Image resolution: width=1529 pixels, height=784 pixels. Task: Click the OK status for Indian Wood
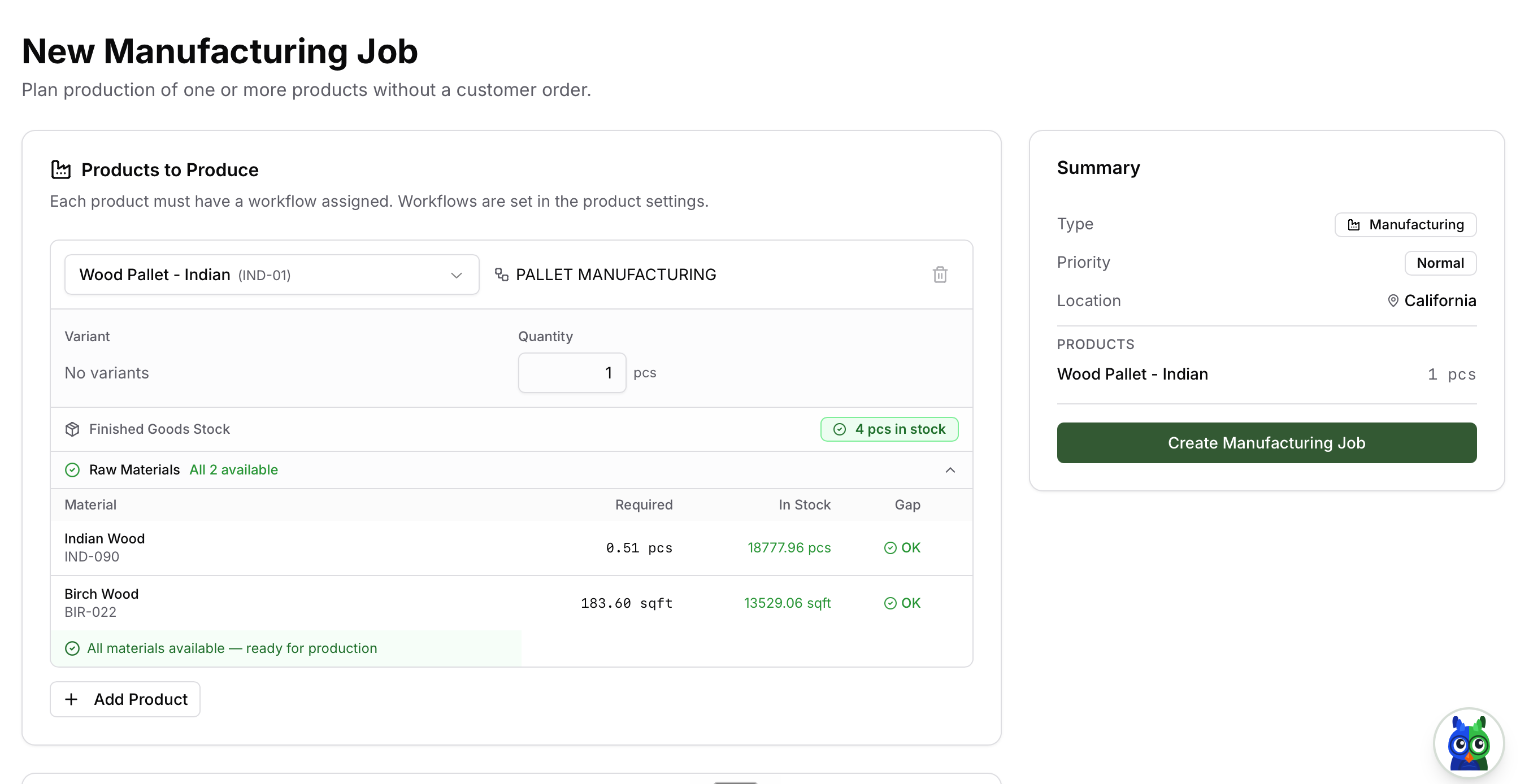[902, 548]
